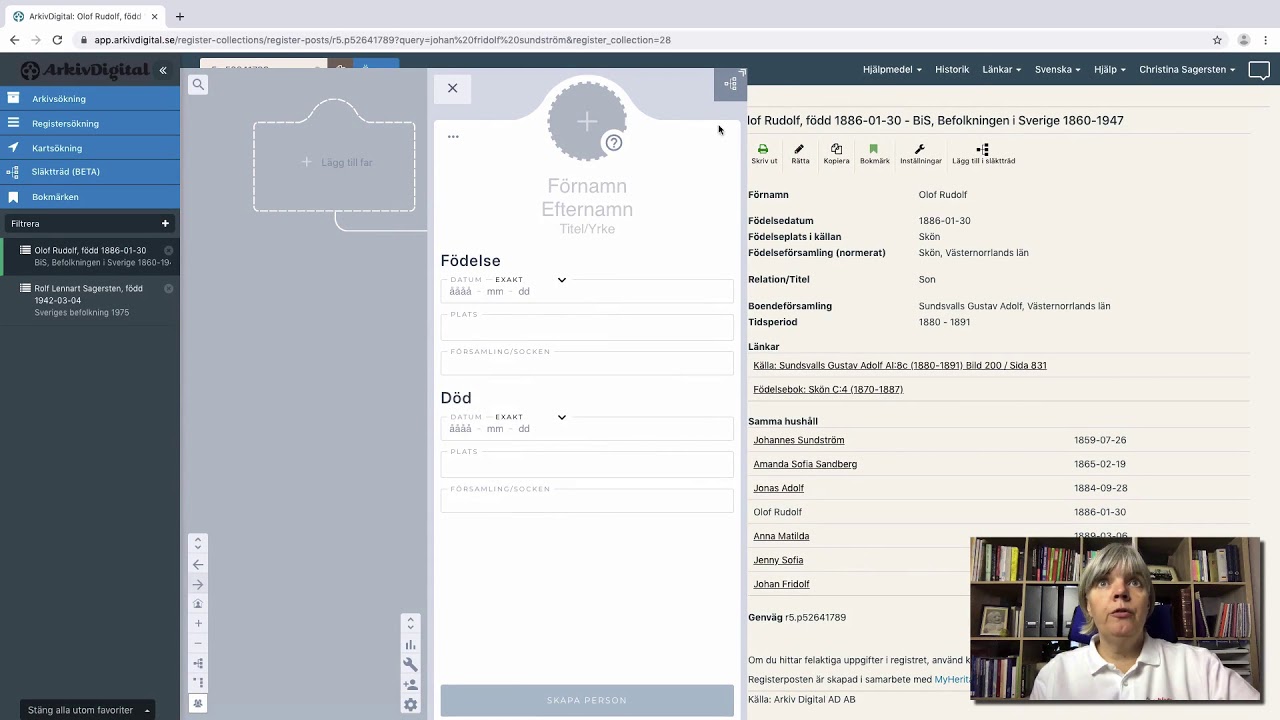
Task: Click the birth Församling/Socken field
Action: [587, 364]
